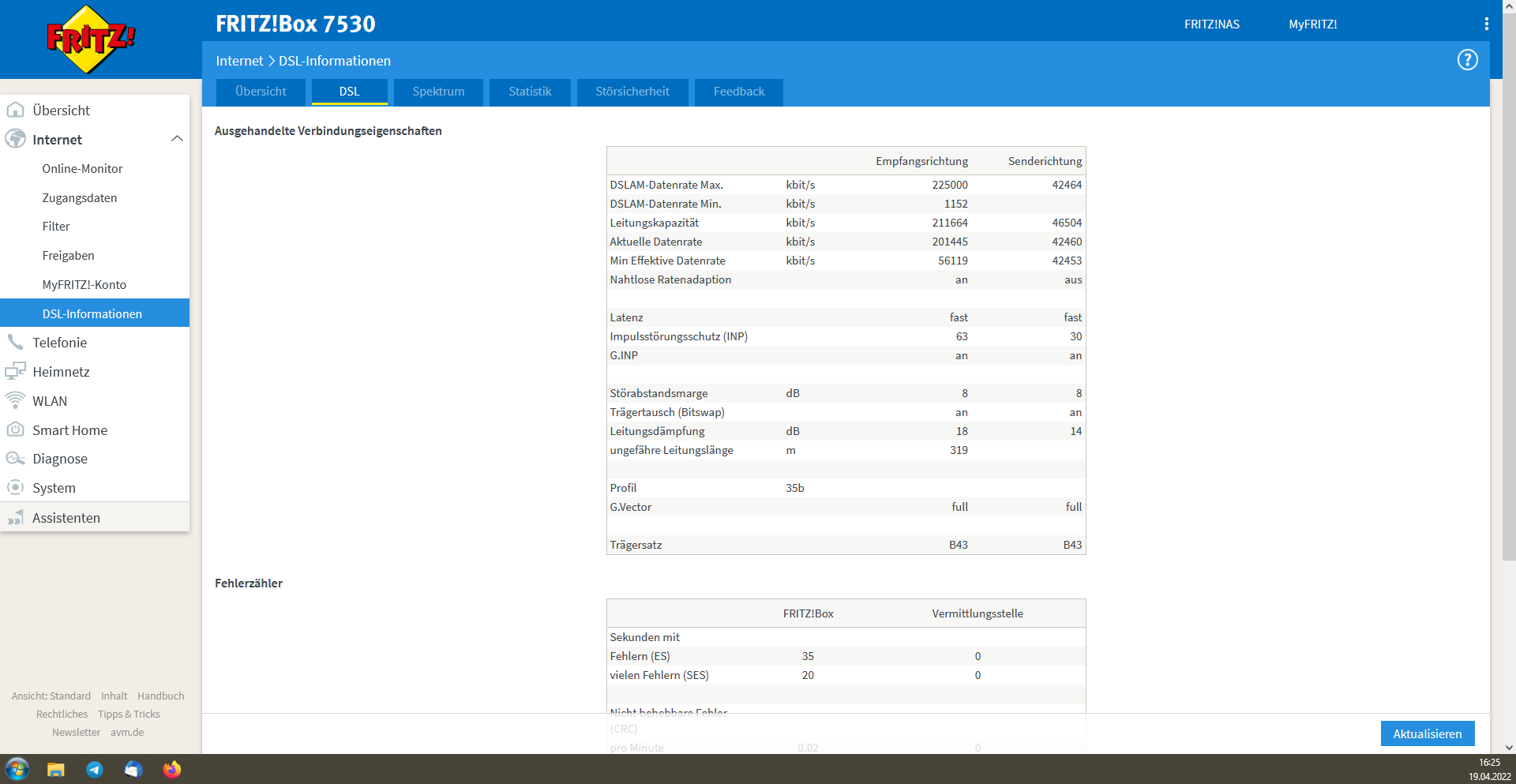Click the 'ungefähre Leitungslänge' row label
Viewport: 1516px width, 784px height.
672,450
